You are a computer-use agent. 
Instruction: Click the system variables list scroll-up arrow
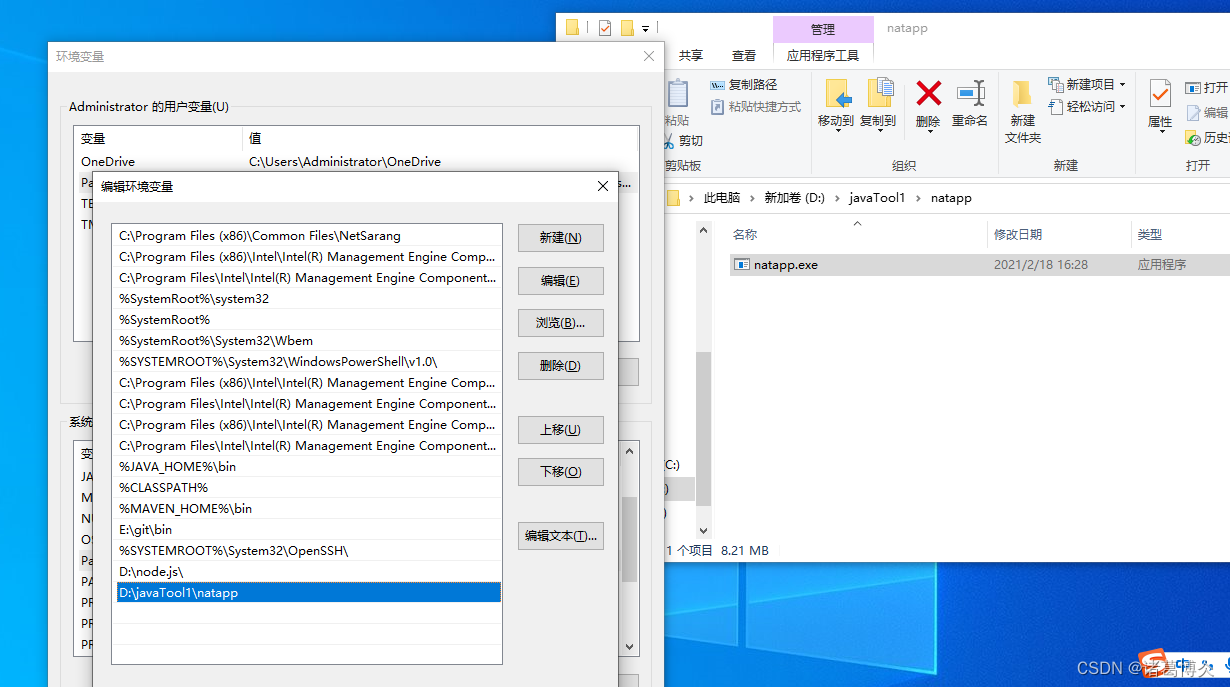click(x=629, y=452)
